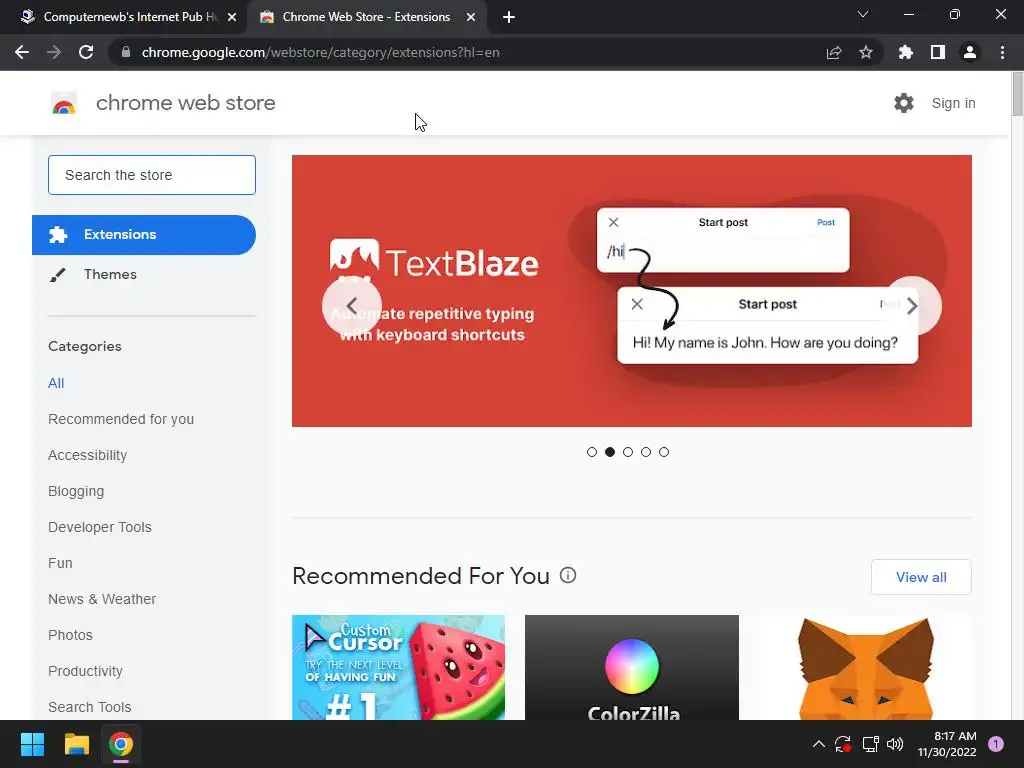The height and width of the screenshot is (768, 1024).
Task: Open the ColorZilla extension card
Action: tap(632, 667)
